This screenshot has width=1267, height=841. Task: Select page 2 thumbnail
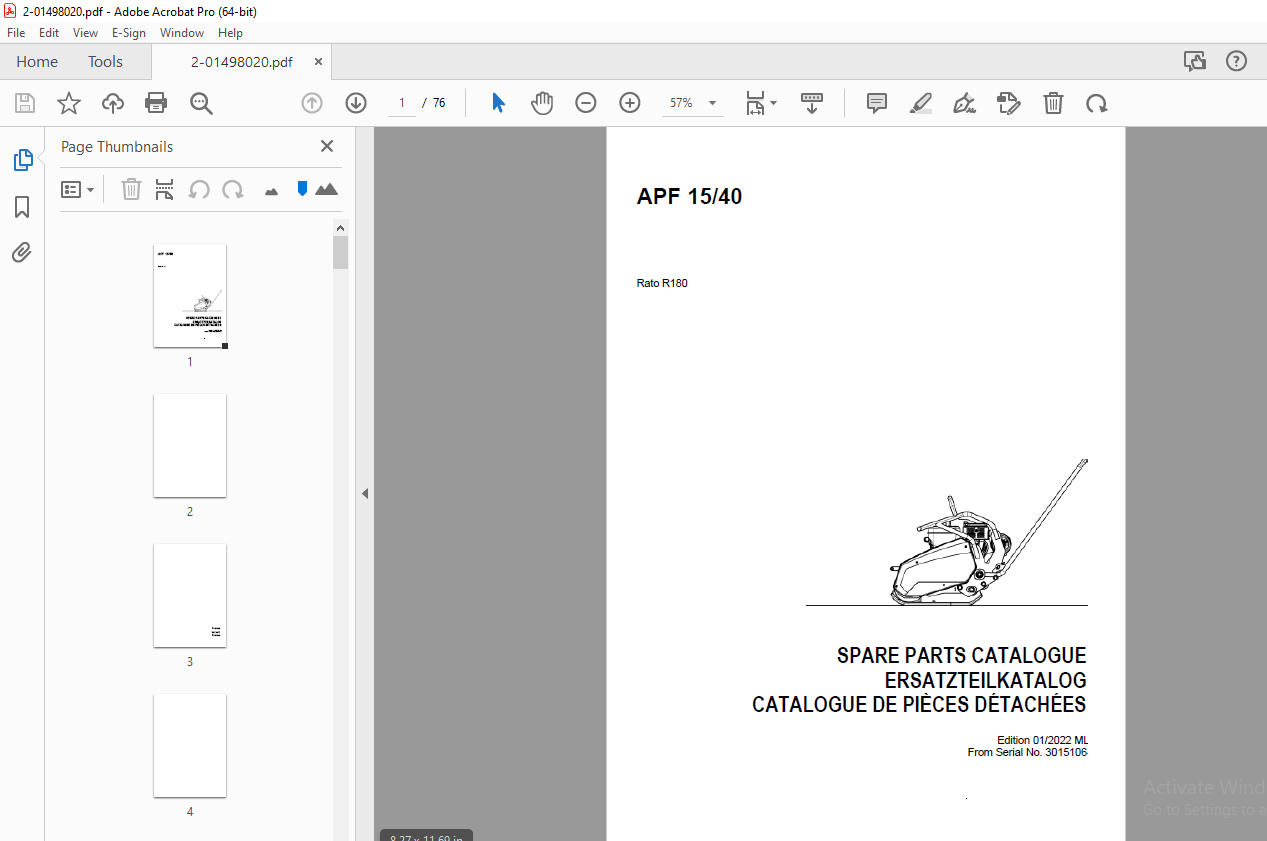(x=190, y=446)
